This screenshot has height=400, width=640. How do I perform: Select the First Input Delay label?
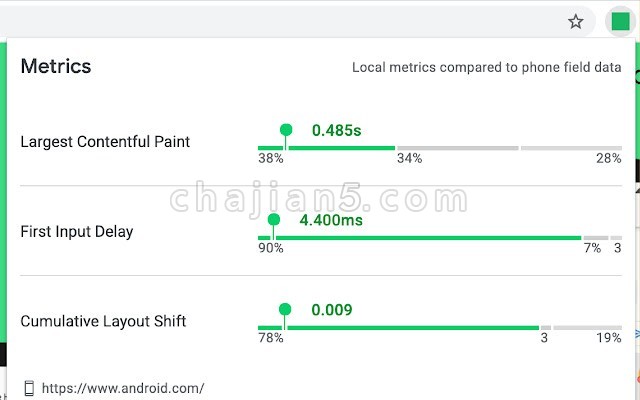coord(77,231)
